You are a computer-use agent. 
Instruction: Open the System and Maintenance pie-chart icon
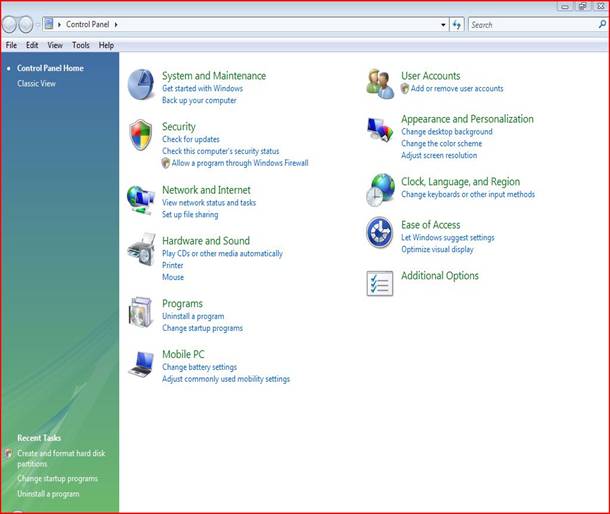(141, 84)
